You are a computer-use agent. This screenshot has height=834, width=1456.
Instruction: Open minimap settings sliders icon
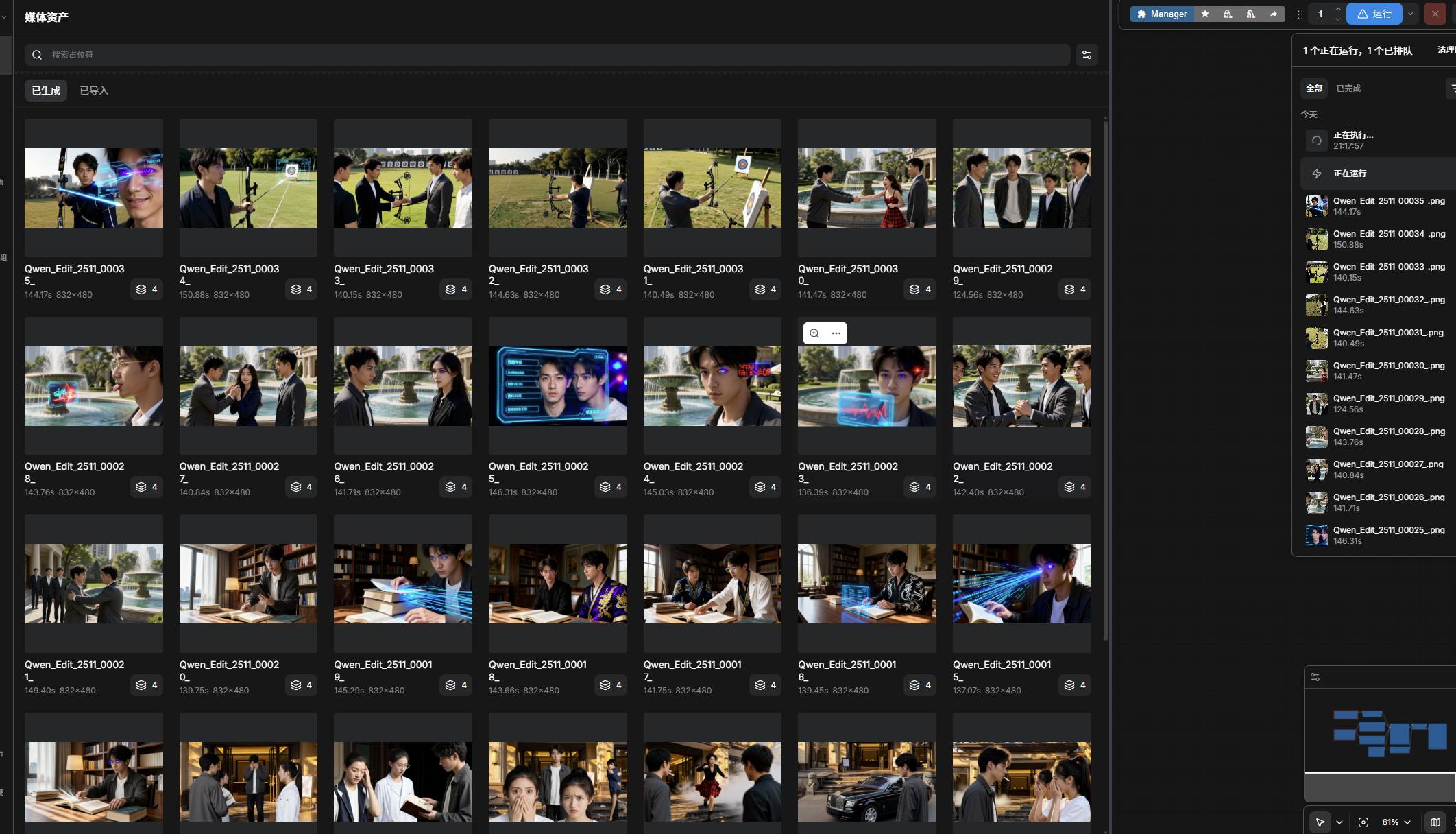(x=1315, y=677)
